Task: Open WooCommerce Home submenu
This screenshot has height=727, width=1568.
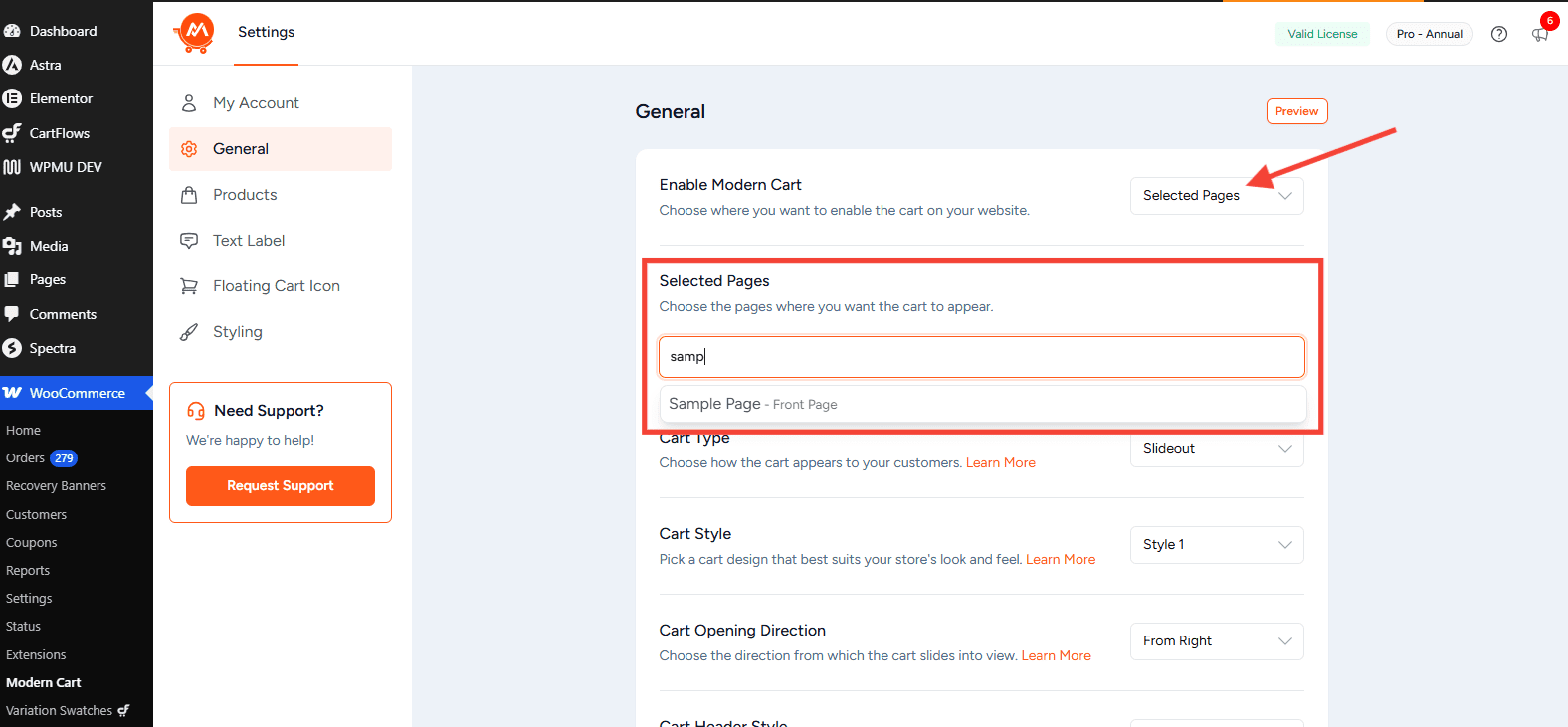Action: (23, 431)
